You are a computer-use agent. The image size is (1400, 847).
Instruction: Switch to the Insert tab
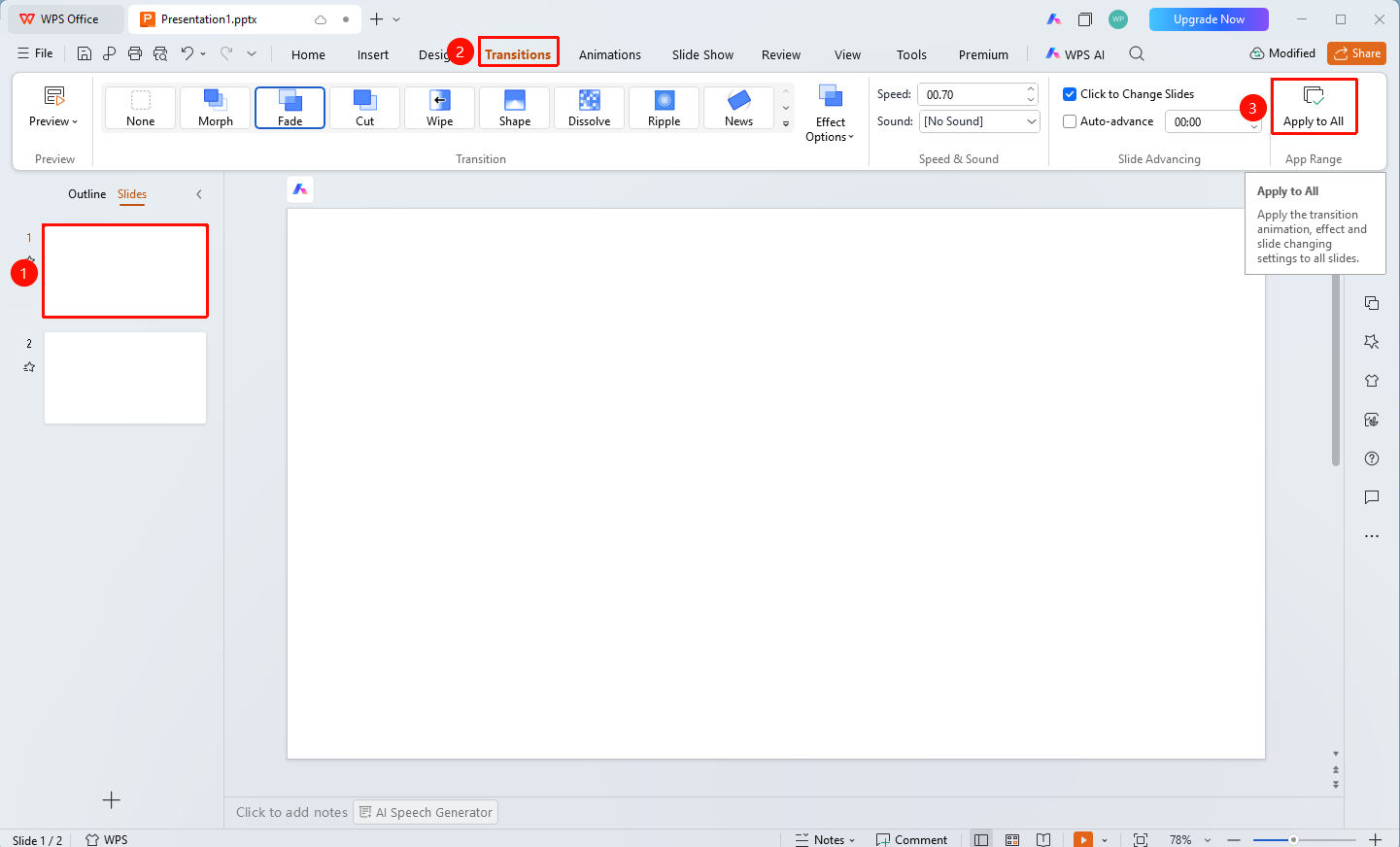373,54
